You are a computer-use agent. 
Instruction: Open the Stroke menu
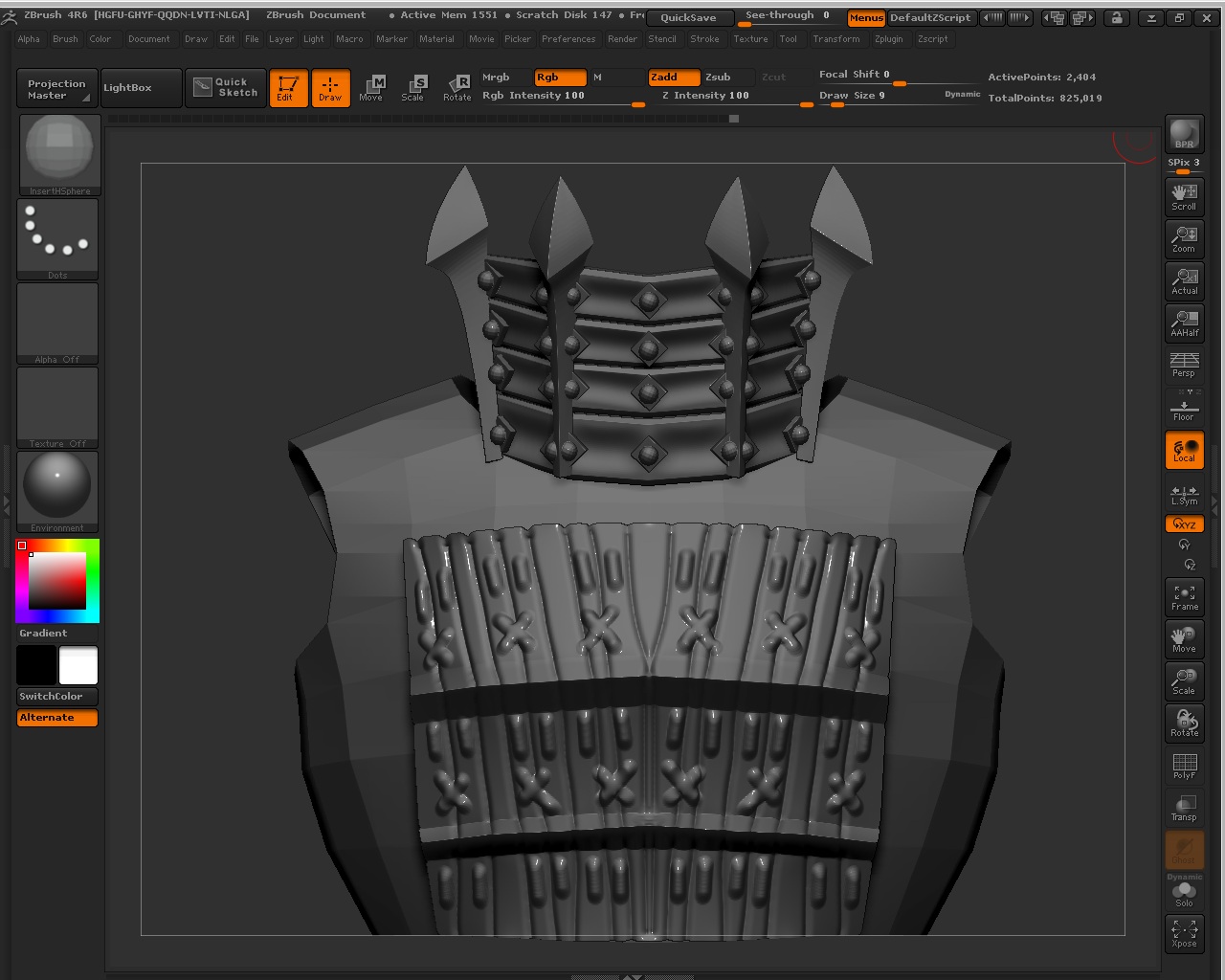(x=704, y=39)
